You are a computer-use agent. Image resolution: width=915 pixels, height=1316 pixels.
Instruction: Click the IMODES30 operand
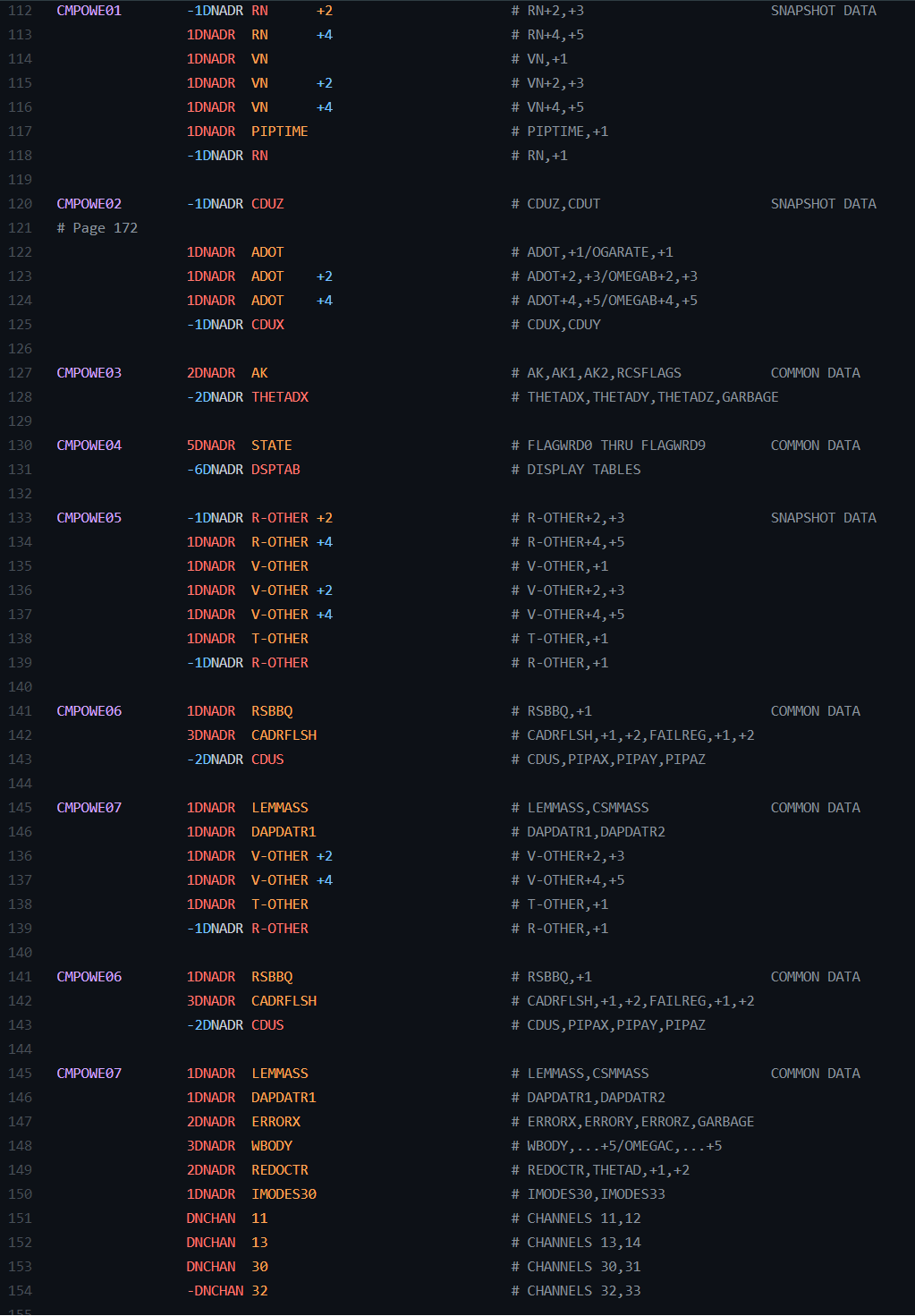pos(284,1194)
